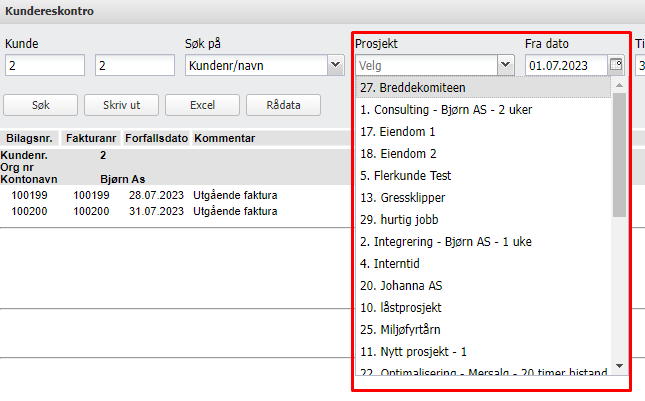Viewport: 645px width, 401px height.
Task: Click the Prosjekt Velg search field
Action: tap(425, 66)
